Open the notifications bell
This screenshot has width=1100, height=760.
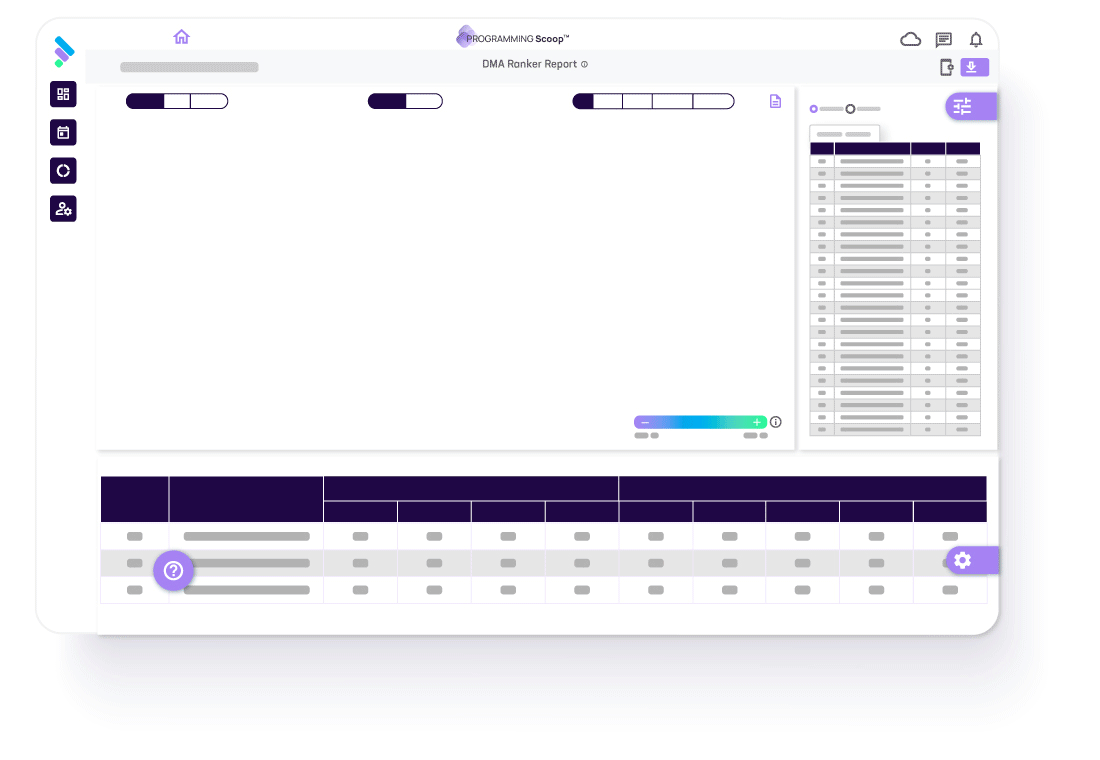tap(976, 39)
